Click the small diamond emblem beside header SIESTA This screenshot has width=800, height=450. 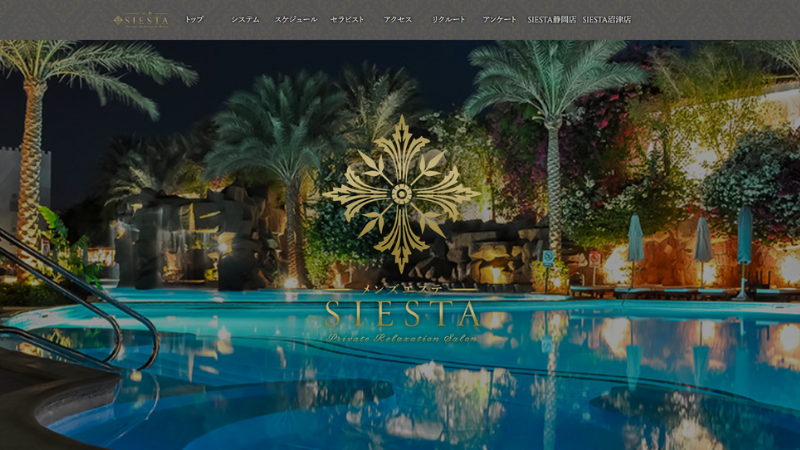point(118,20)
